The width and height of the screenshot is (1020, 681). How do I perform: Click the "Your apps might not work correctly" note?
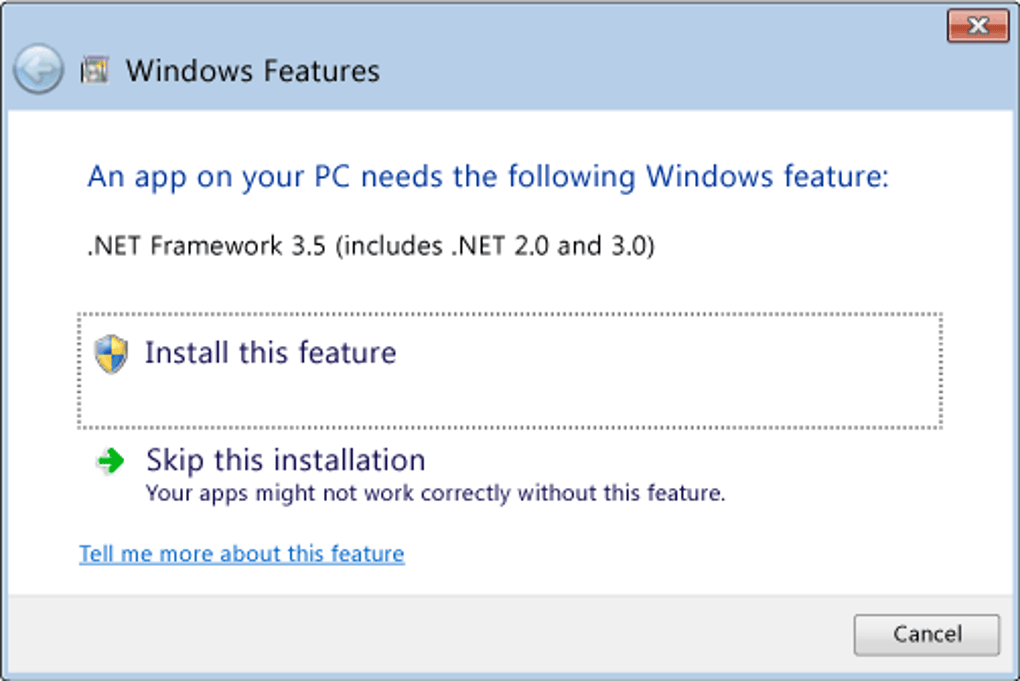pyautogui.click(x=435, y=493)
